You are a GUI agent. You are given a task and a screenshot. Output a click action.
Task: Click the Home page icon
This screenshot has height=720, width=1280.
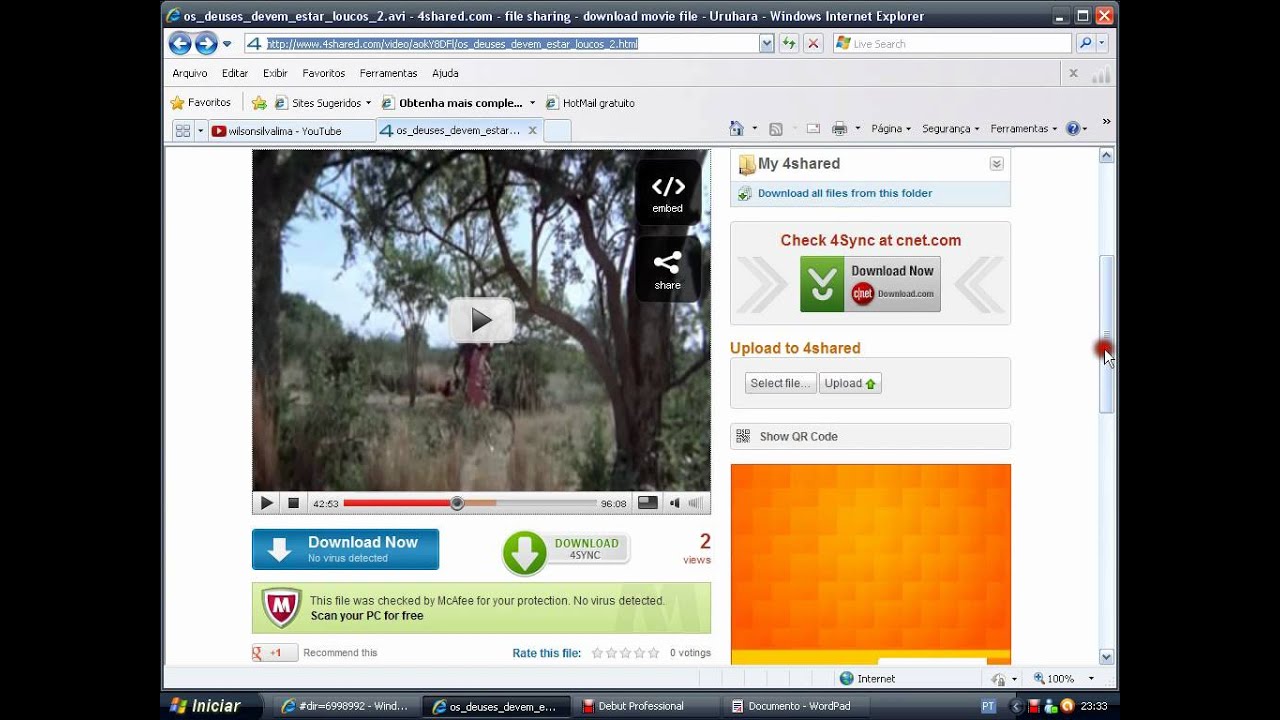click(737, 129)
